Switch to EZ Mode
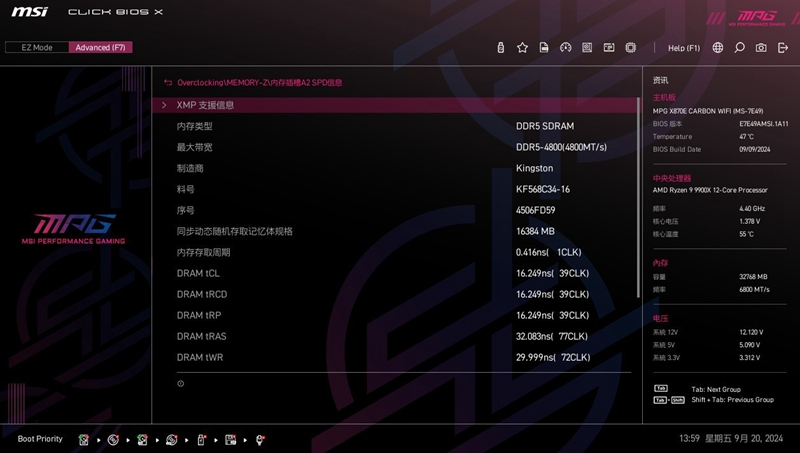 click(x=37, y=47)
